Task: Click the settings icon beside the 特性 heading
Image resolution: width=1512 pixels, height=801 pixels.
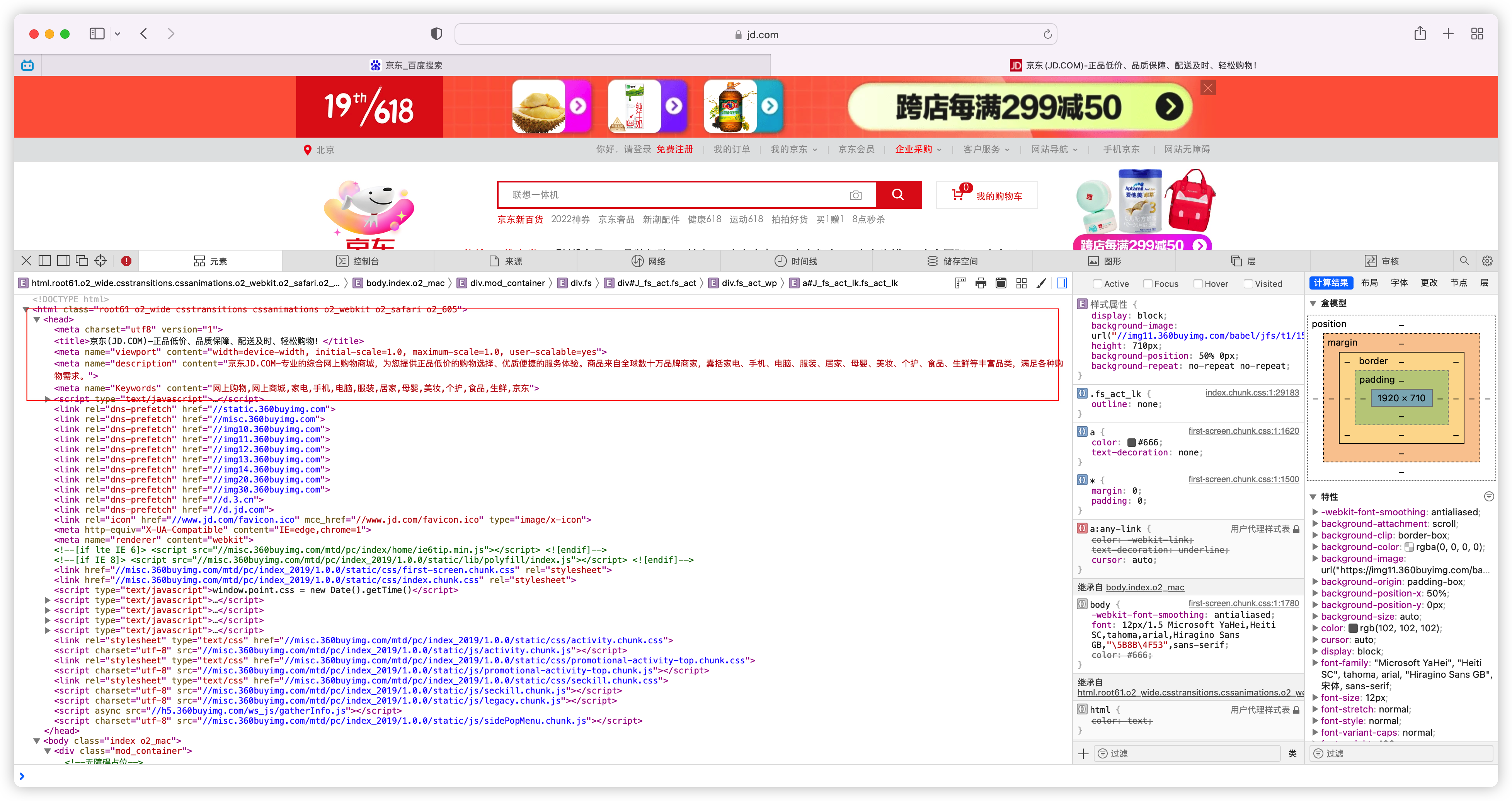Action: (x=1488, y=497)
